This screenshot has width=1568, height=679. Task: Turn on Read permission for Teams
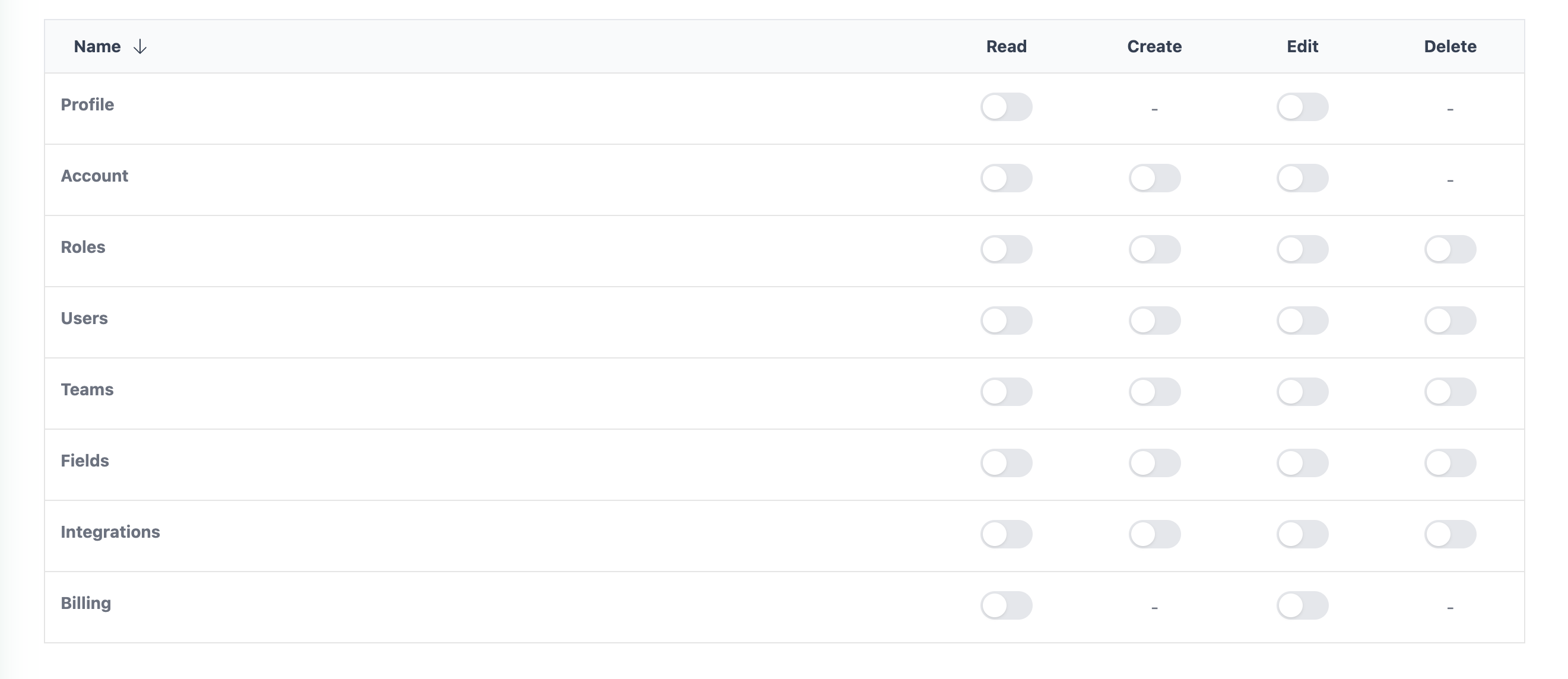click(x=1005, y=392)
